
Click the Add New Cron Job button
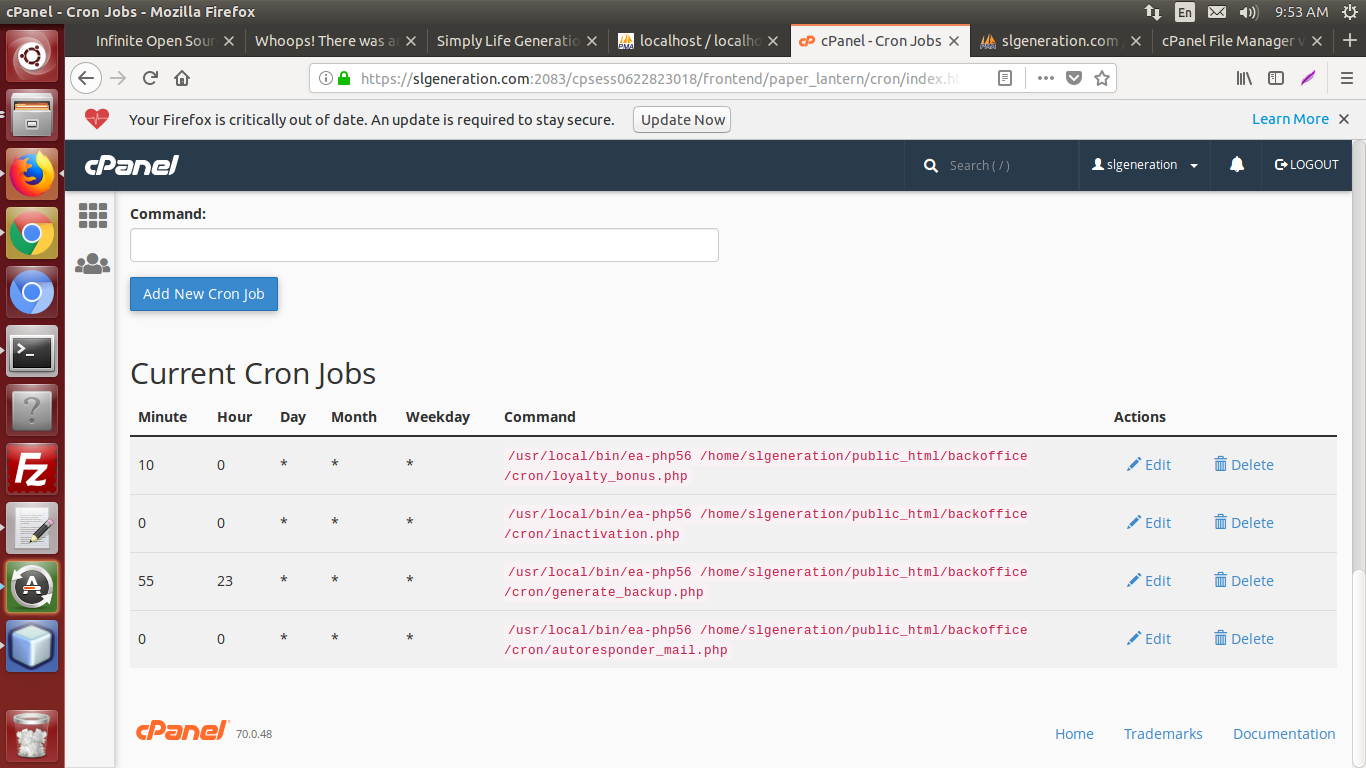(x=204, y=294)
